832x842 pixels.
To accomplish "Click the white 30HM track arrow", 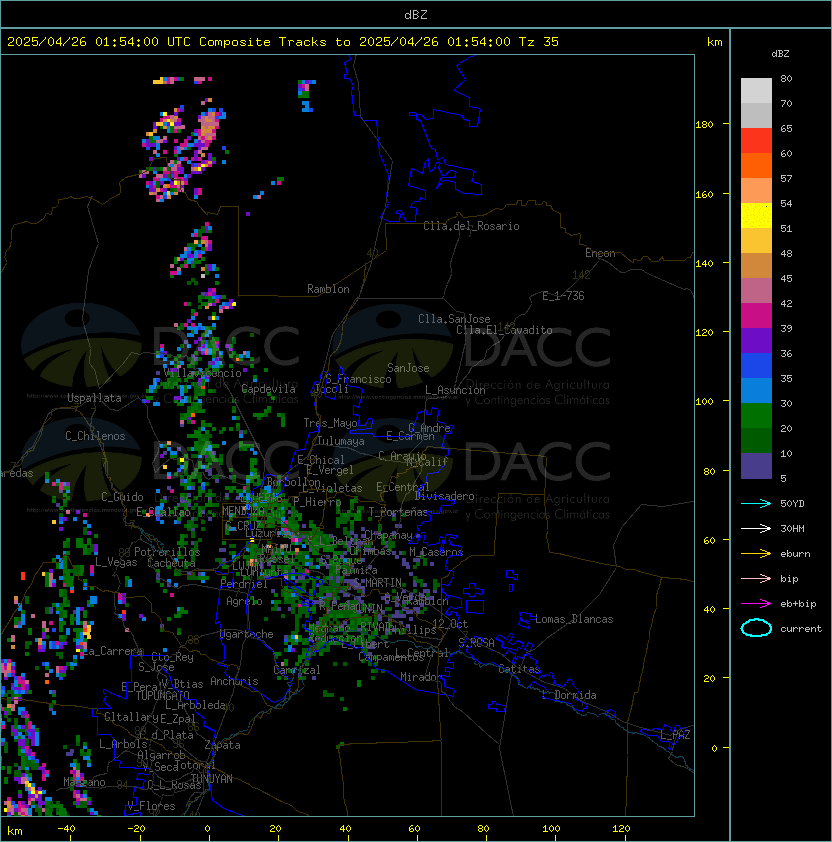I will [756, 528].
